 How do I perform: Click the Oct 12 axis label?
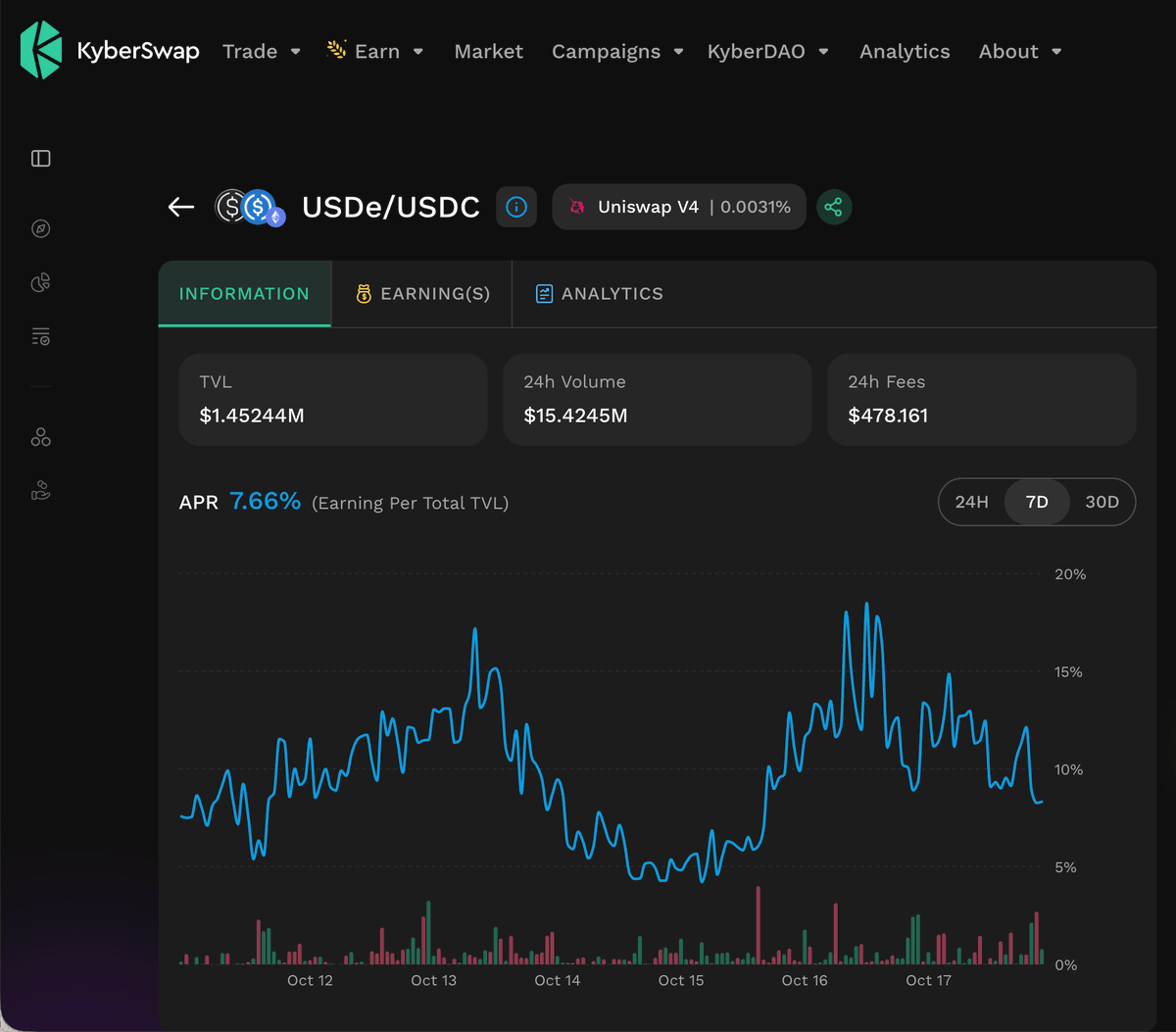tap(310, 980)
